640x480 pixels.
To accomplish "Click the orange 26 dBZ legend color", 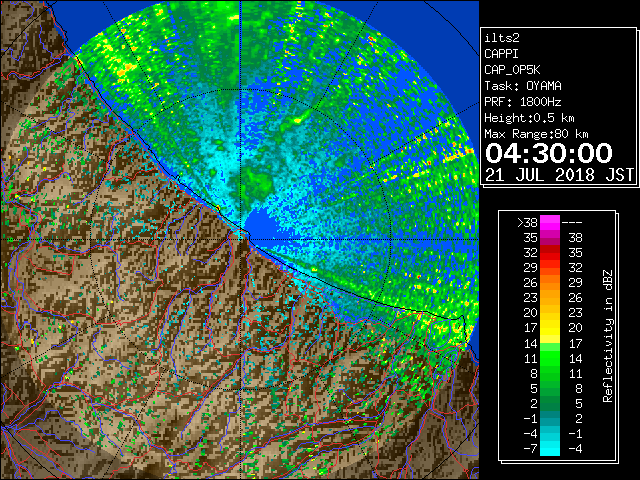I will pos(550,282).
